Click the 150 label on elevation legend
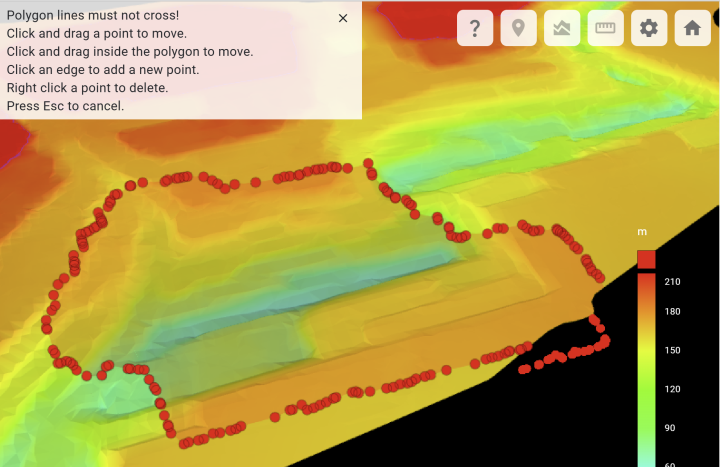This screenshot has width=720, height=467. [672, 350]
